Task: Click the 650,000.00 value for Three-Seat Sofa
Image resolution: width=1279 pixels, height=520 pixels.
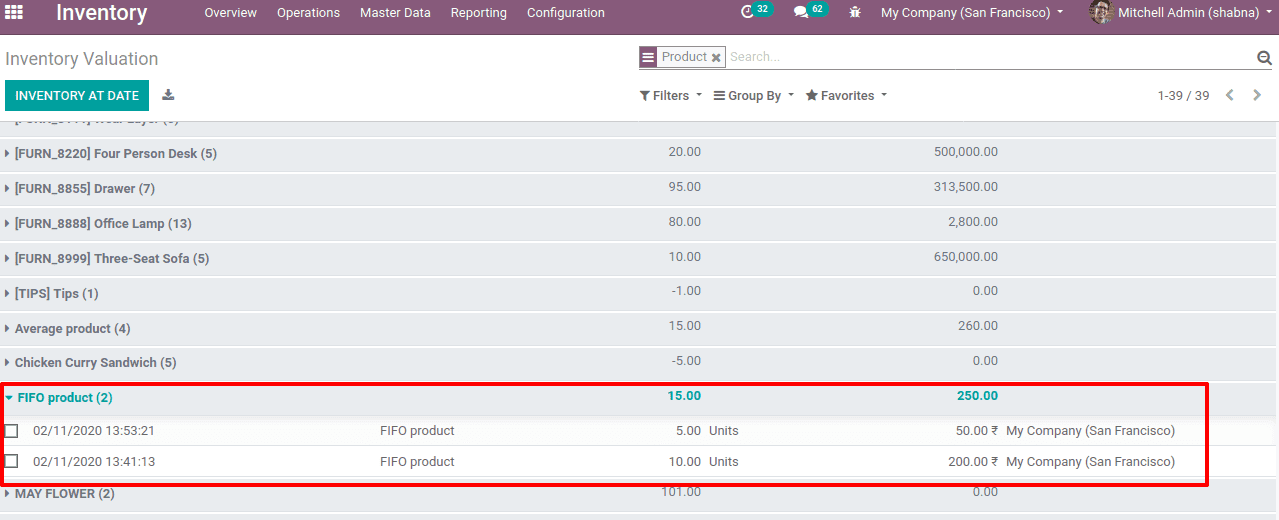Action: coord(966,257)
